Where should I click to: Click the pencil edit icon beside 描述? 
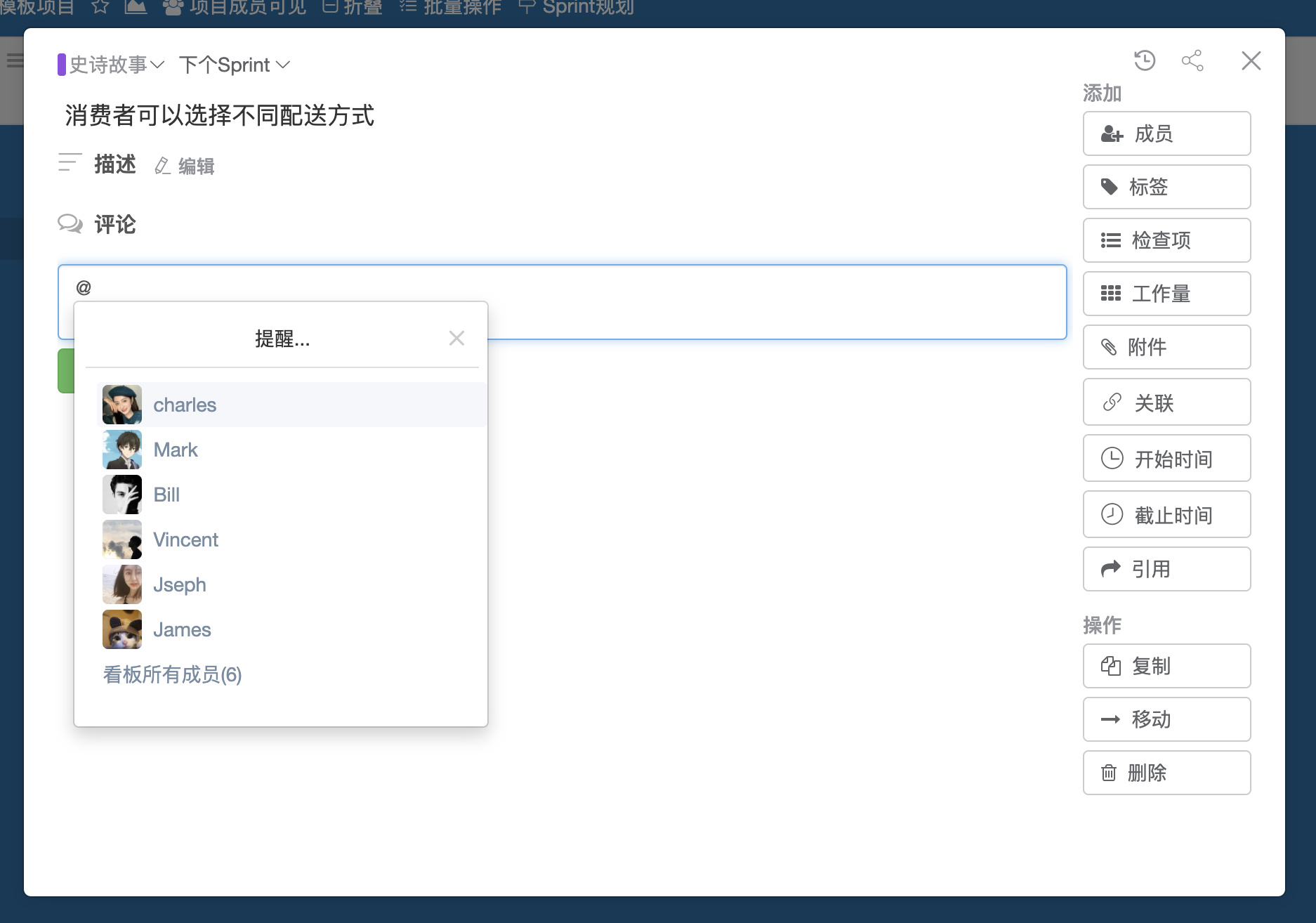pos(163,166)
